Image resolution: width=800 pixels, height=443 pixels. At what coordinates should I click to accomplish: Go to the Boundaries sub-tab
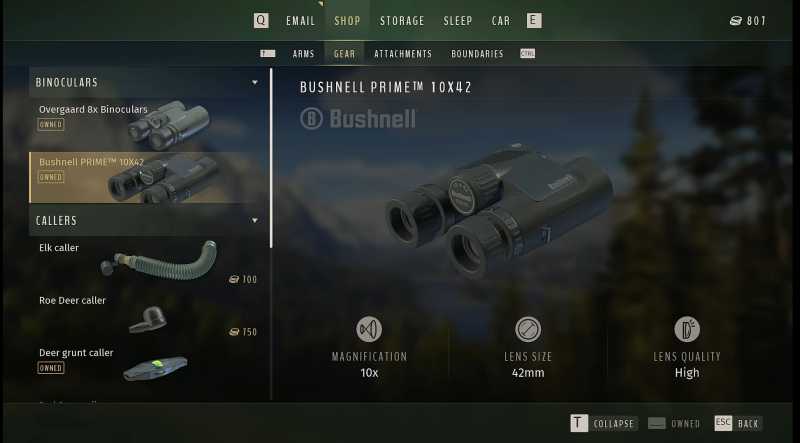pyautogui.click(x=477, y=54)
